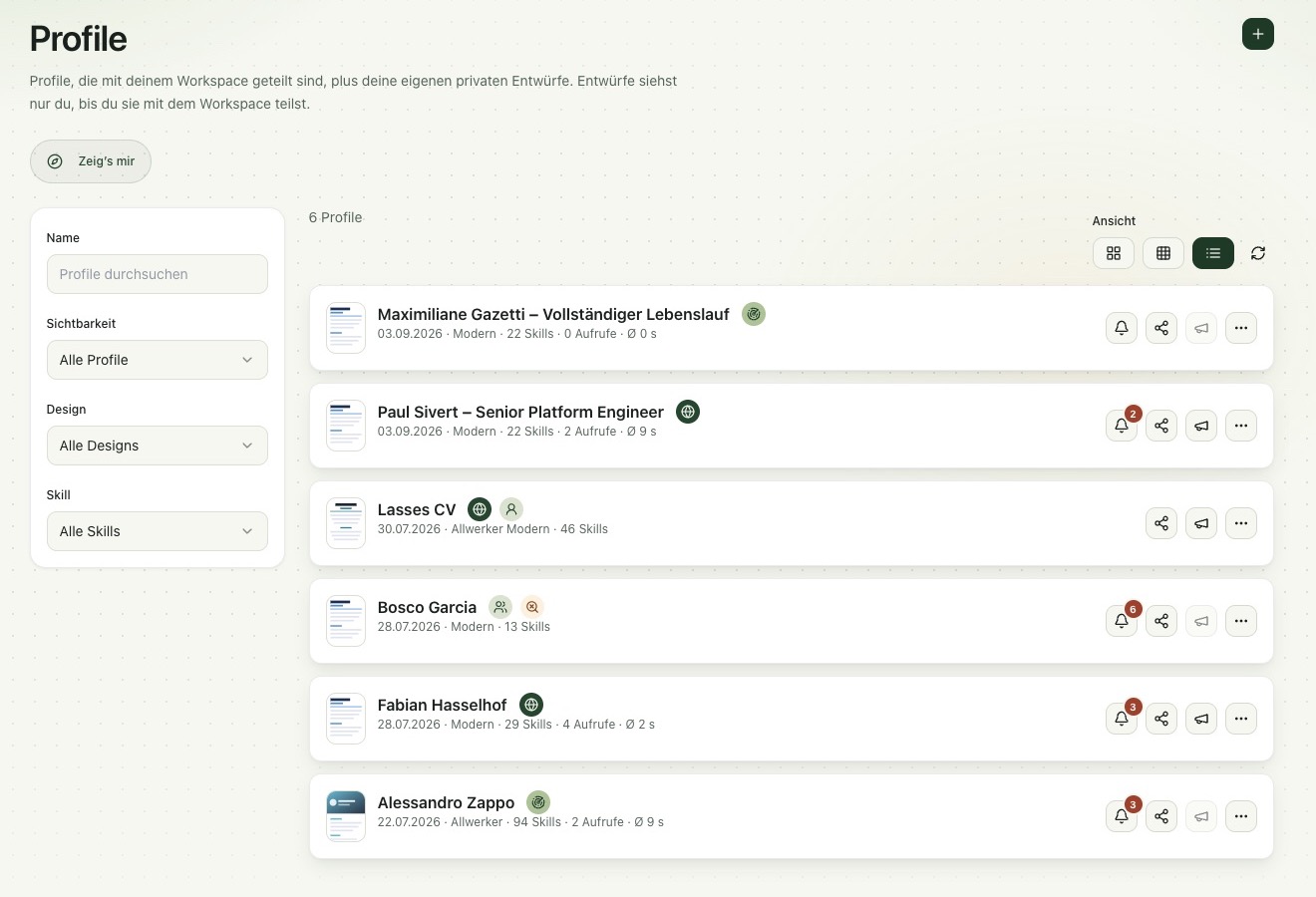Click megaphone icon on Lasses CV row
1316x897 pixels.
click(x=1201, y=523)
